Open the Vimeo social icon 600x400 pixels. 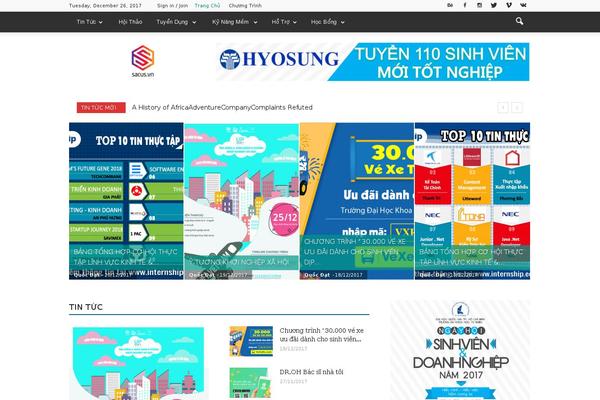click(x=509, y=5)
